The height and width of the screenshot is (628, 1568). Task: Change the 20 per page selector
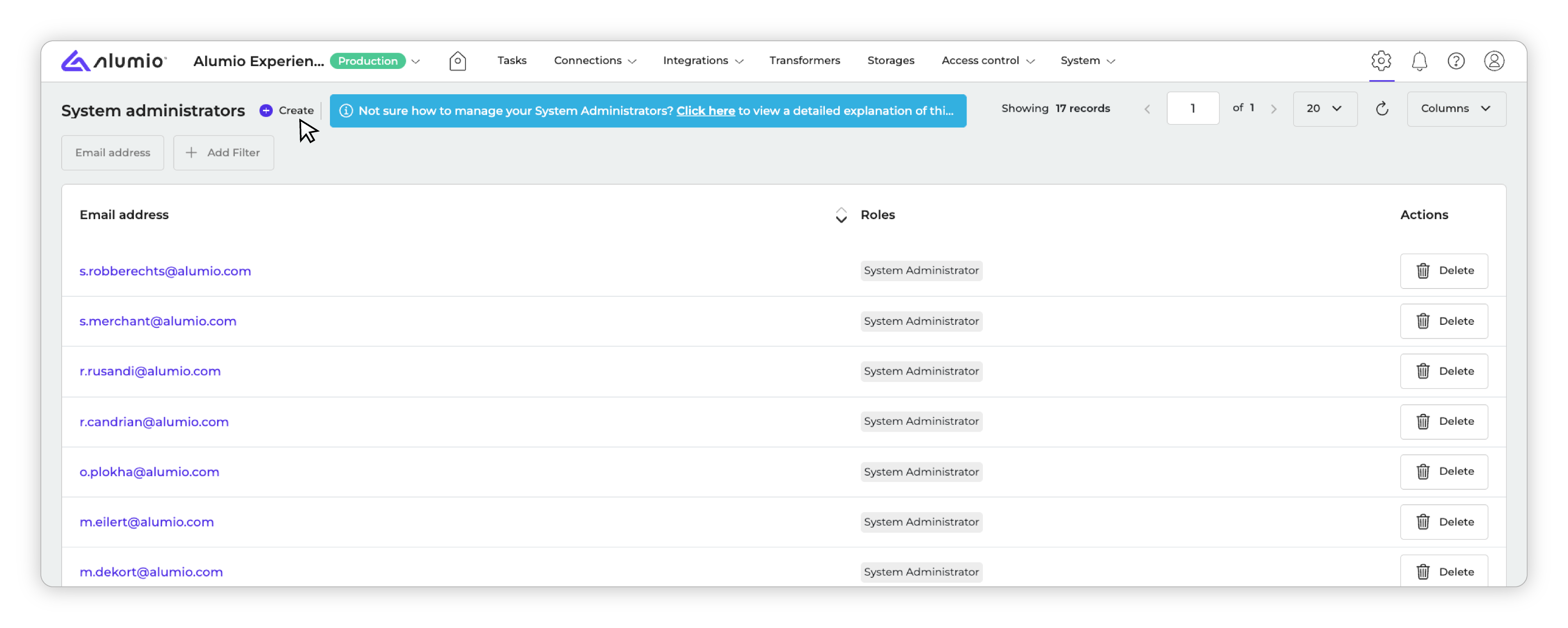pos(1325,109)
